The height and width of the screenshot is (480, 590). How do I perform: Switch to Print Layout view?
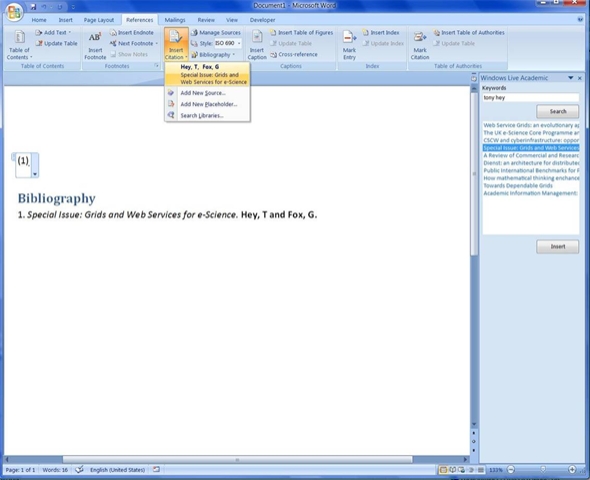[x=443, y=469]
